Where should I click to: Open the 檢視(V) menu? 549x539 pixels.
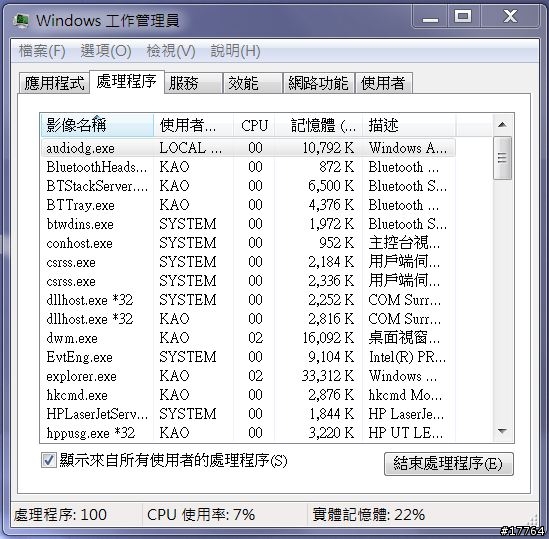171,51
